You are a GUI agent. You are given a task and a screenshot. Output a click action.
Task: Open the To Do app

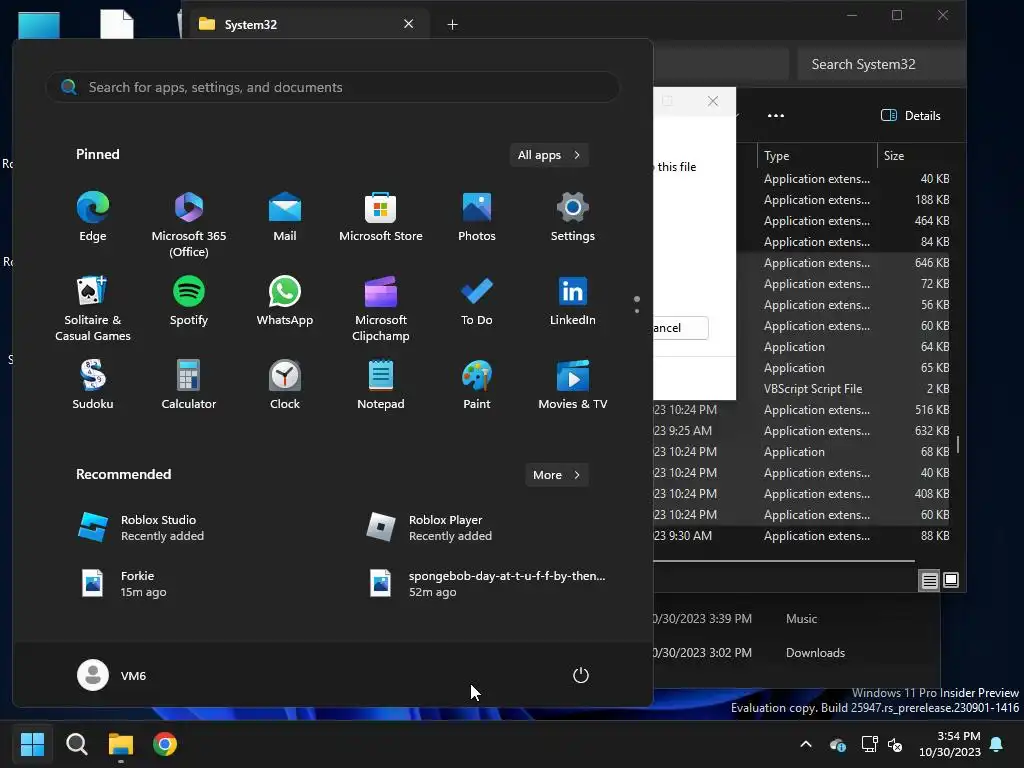click(477, 301)
